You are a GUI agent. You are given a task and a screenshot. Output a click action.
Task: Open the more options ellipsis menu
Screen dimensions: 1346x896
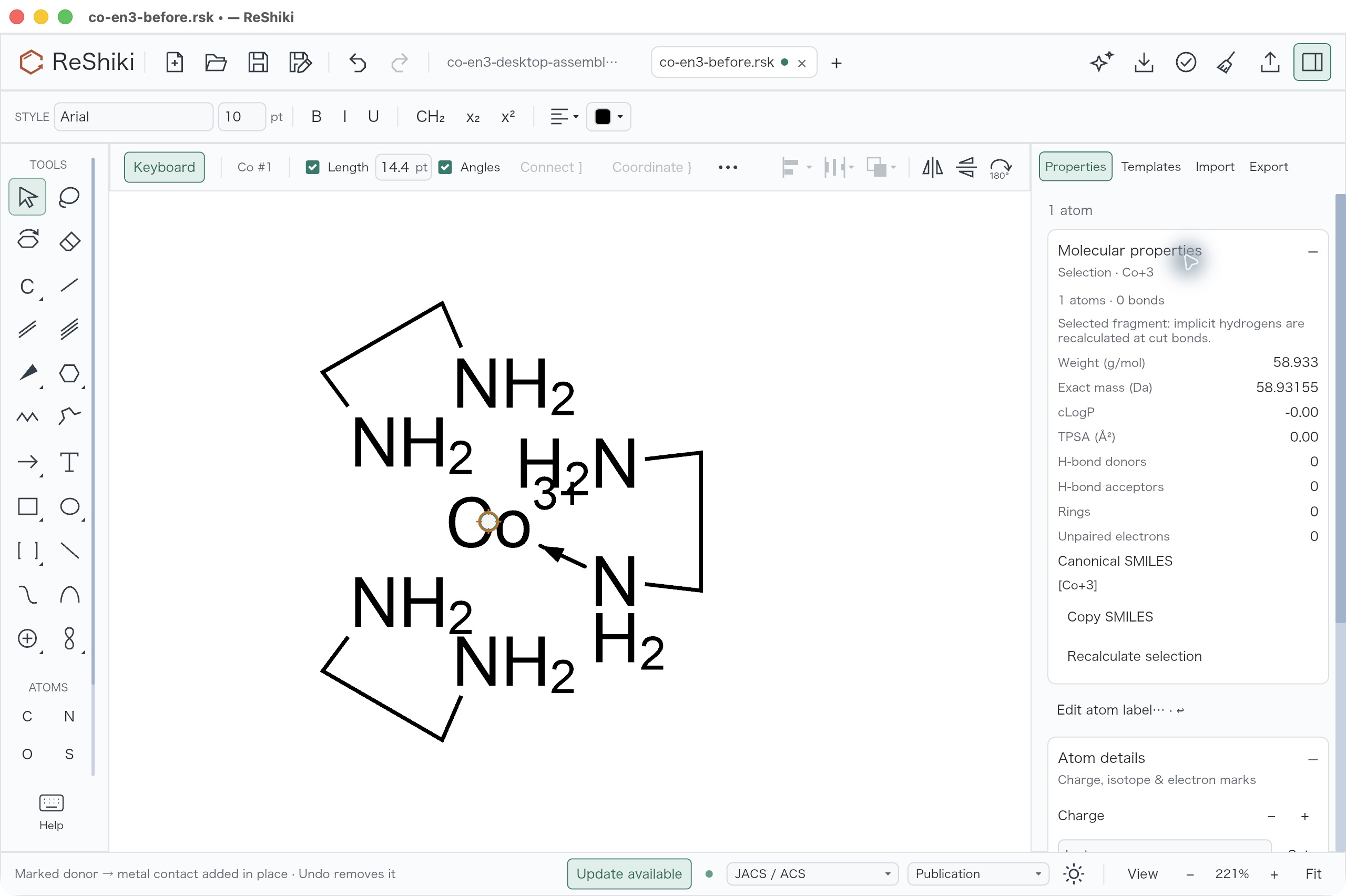tap(727, 167)
